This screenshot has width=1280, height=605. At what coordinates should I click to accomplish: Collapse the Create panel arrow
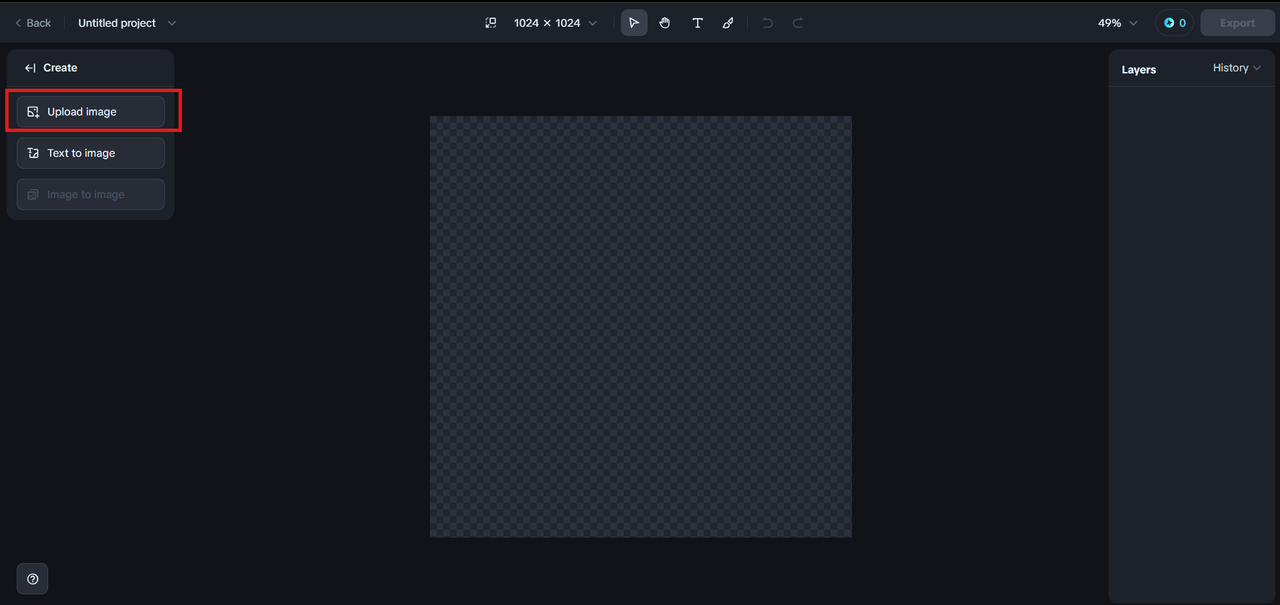click(x=30, y=68)
